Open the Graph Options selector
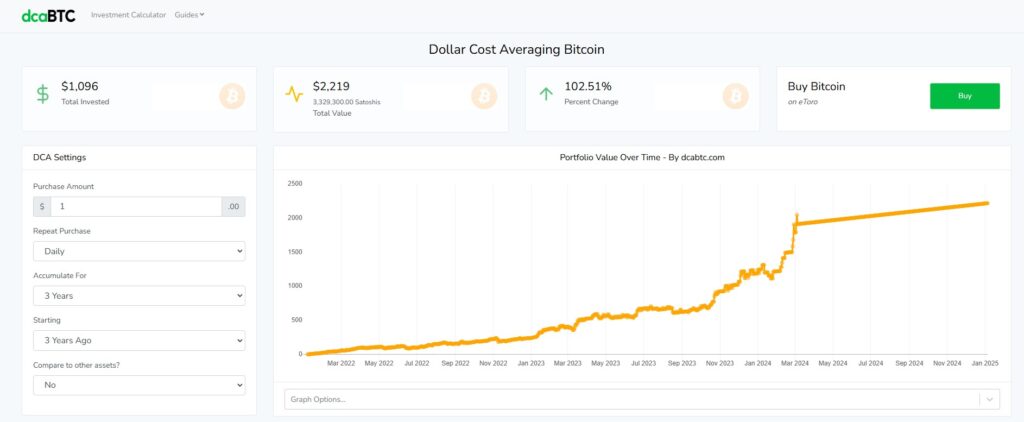Screen dimensions: 1024x422 [630, 399]
